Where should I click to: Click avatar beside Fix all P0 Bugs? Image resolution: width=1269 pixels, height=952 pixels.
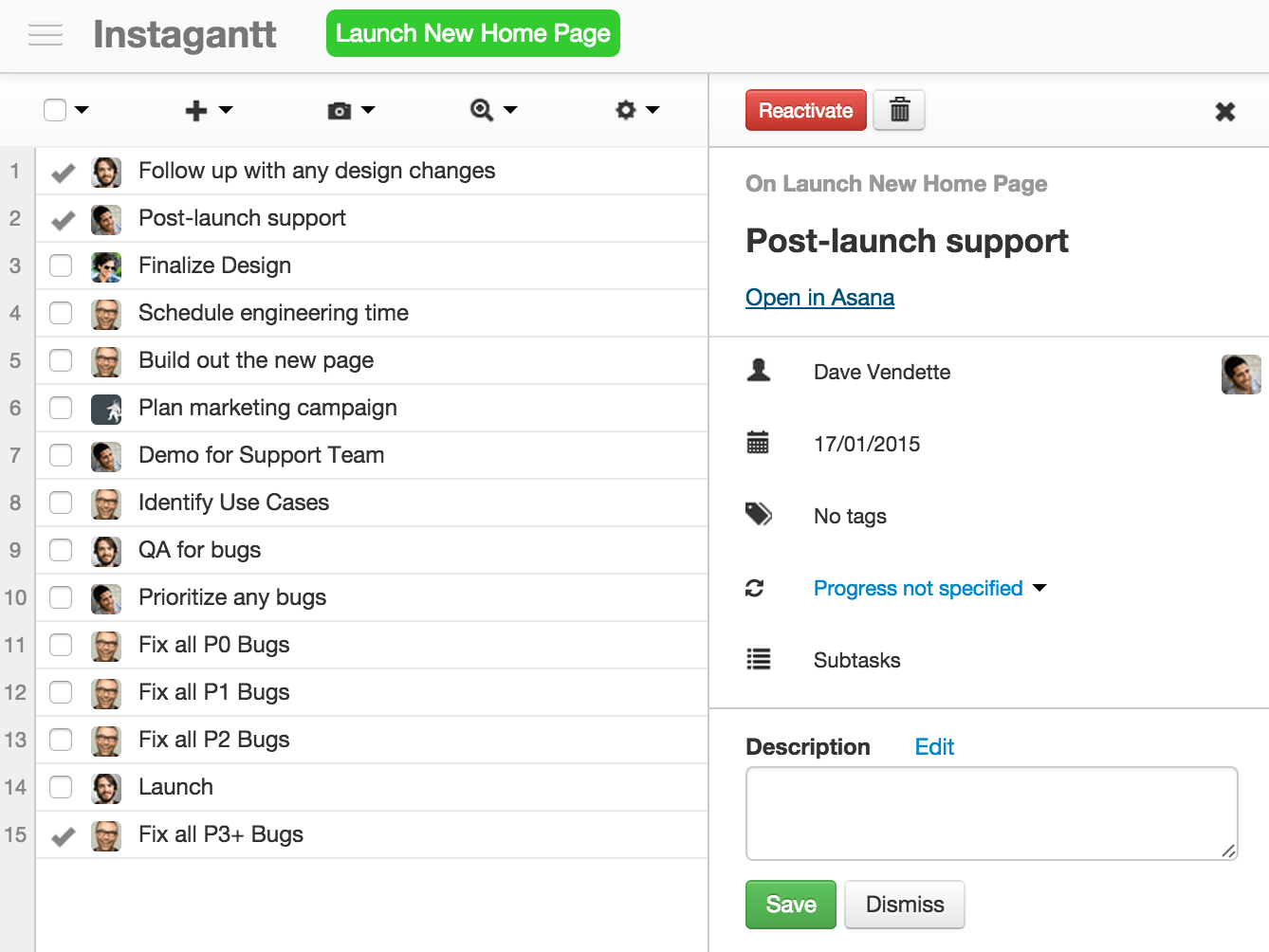106,646
